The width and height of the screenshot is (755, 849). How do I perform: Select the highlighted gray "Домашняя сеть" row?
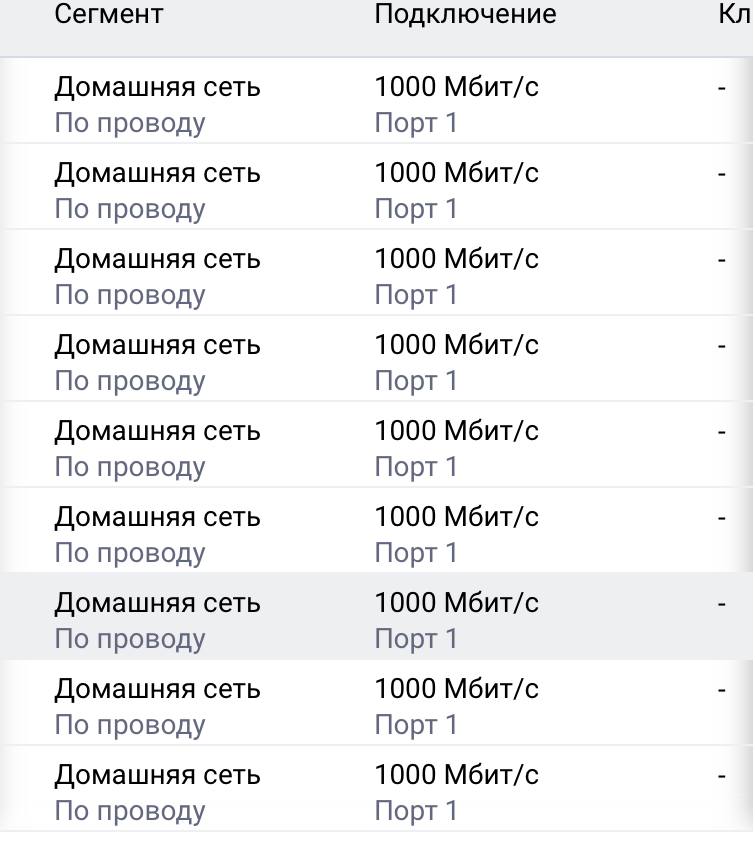(x=157, y=603)
